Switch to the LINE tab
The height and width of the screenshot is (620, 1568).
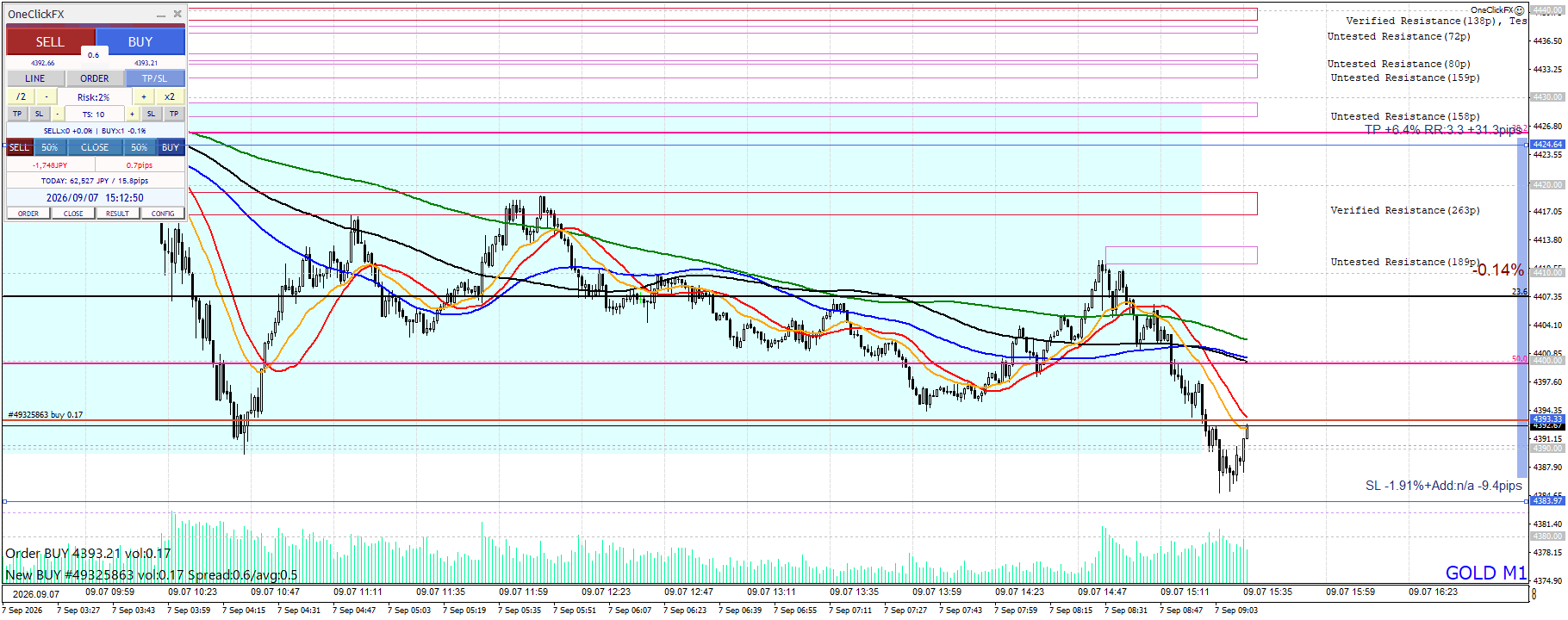[x=35, y=78]
